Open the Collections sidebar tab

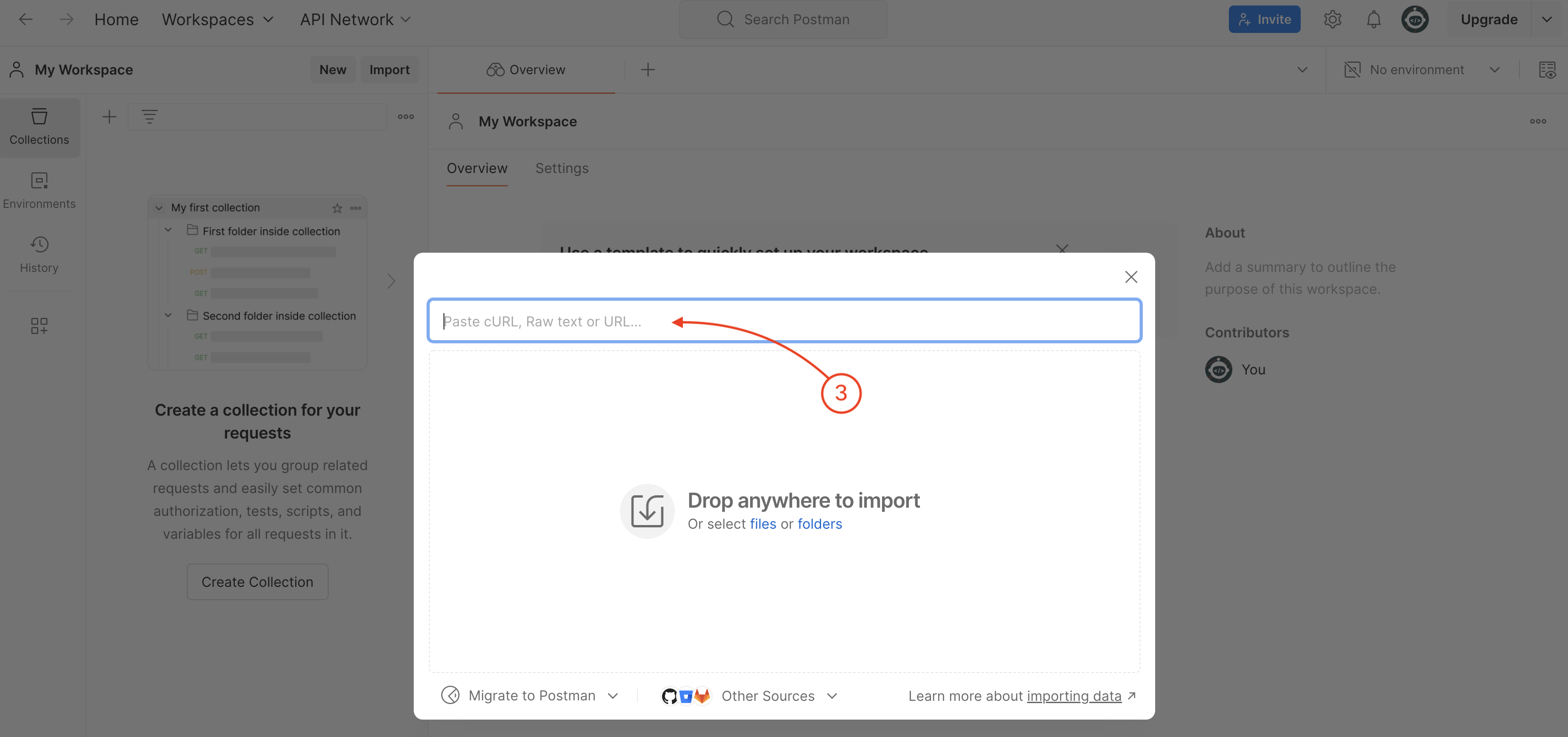[x=39, y=127]
